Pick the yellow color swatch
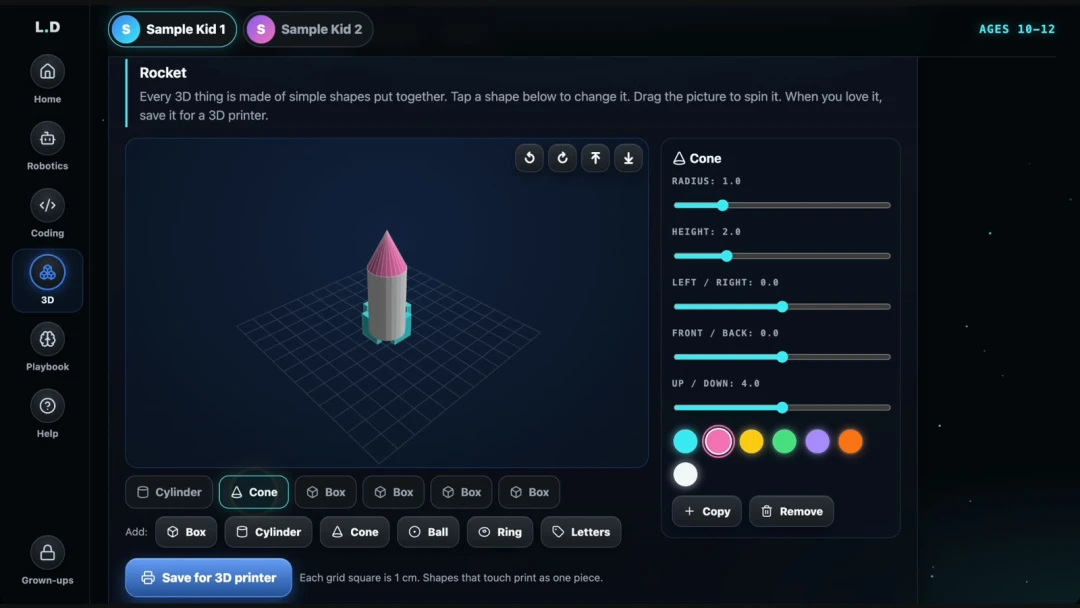1080x608 pixels. click(x=751, y=441)
